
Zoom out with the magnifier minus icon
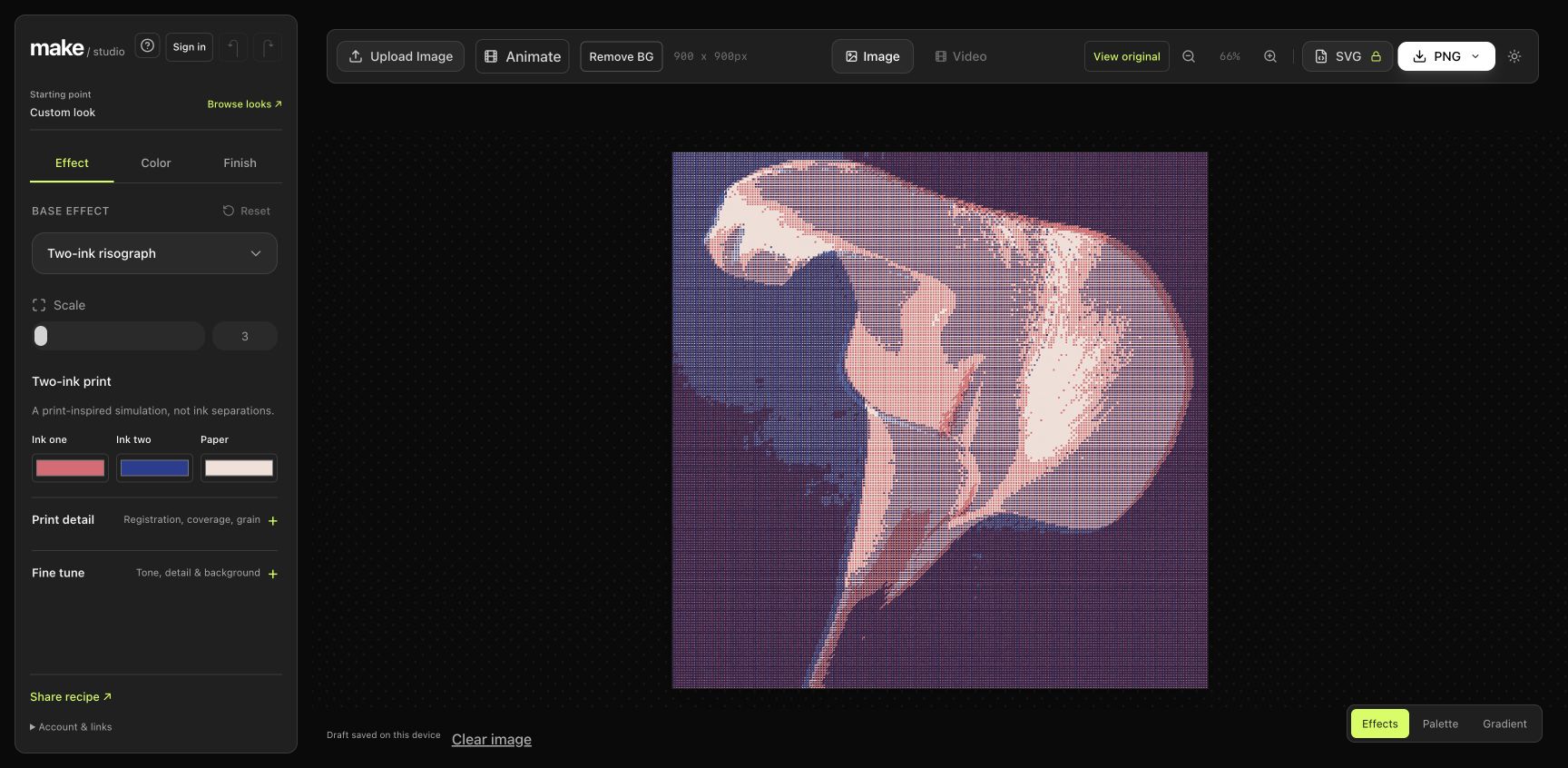click(1189, 56)
